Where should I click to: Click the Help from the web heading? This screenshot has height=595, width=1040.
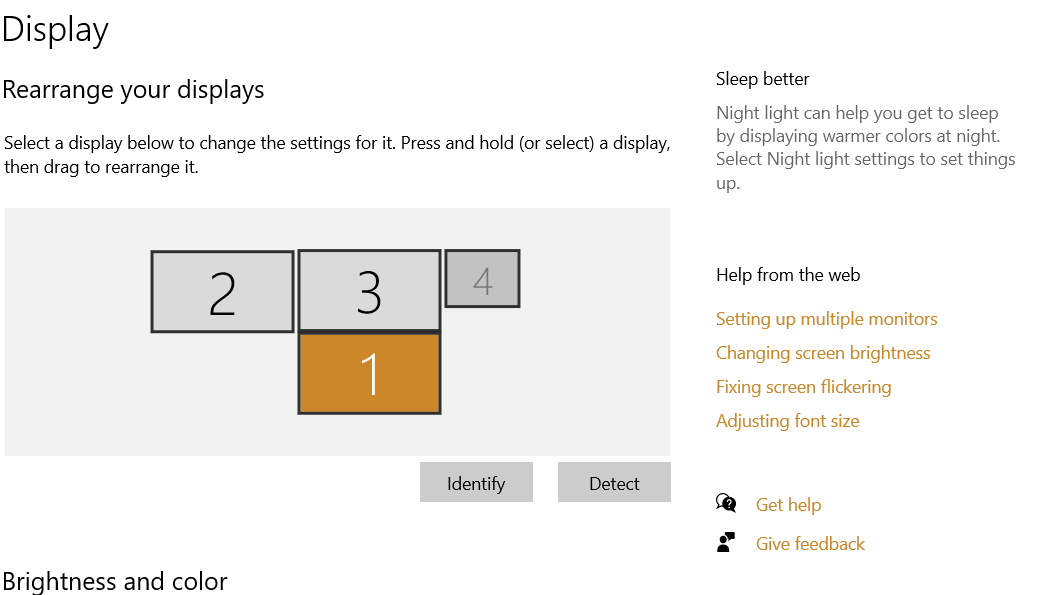pos(787,275)
